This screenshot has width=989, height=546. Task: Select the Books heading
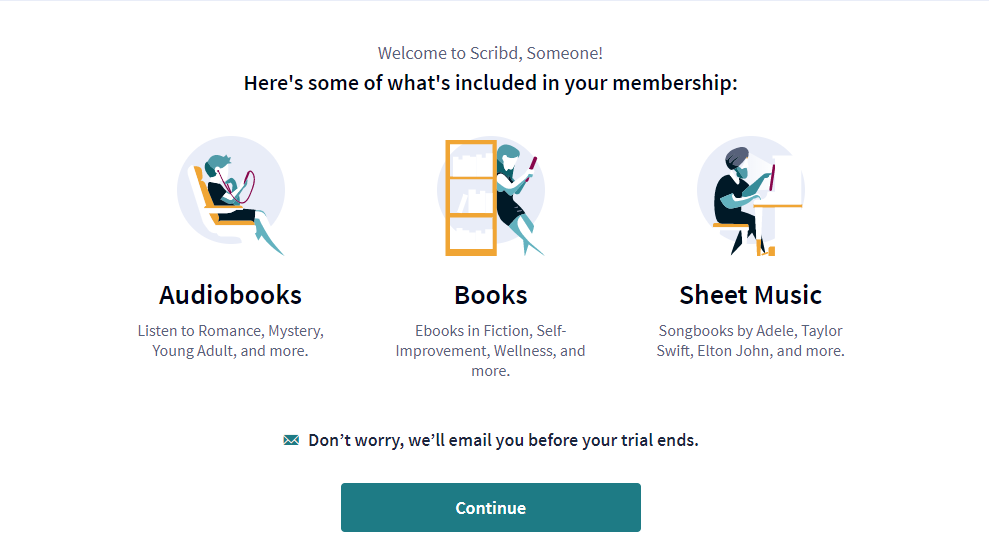click(490, 295)
